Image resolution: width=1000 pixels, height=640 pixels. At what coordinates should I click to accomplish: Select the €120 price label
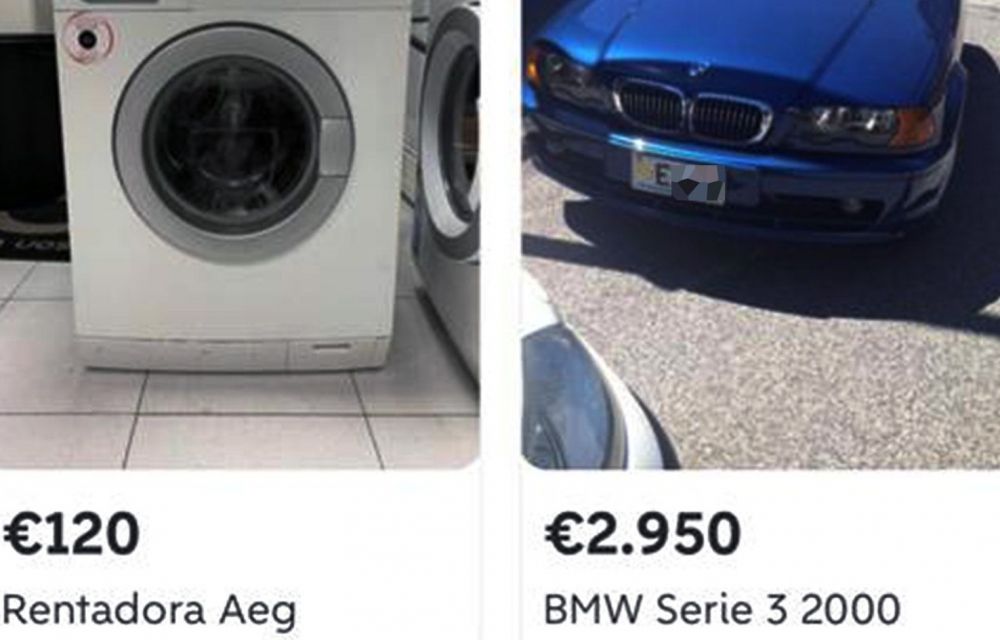pos(71,534)
